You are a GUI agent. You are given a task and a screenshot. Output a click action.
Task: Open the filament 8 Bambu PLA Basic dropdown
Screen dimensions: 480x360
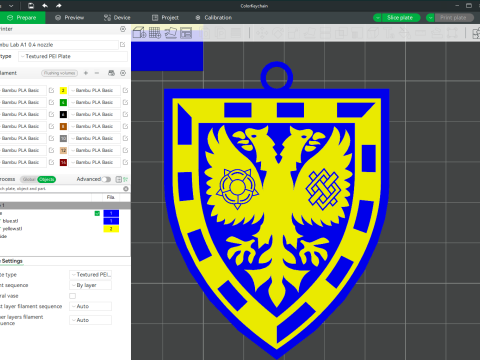pos(94,126)
